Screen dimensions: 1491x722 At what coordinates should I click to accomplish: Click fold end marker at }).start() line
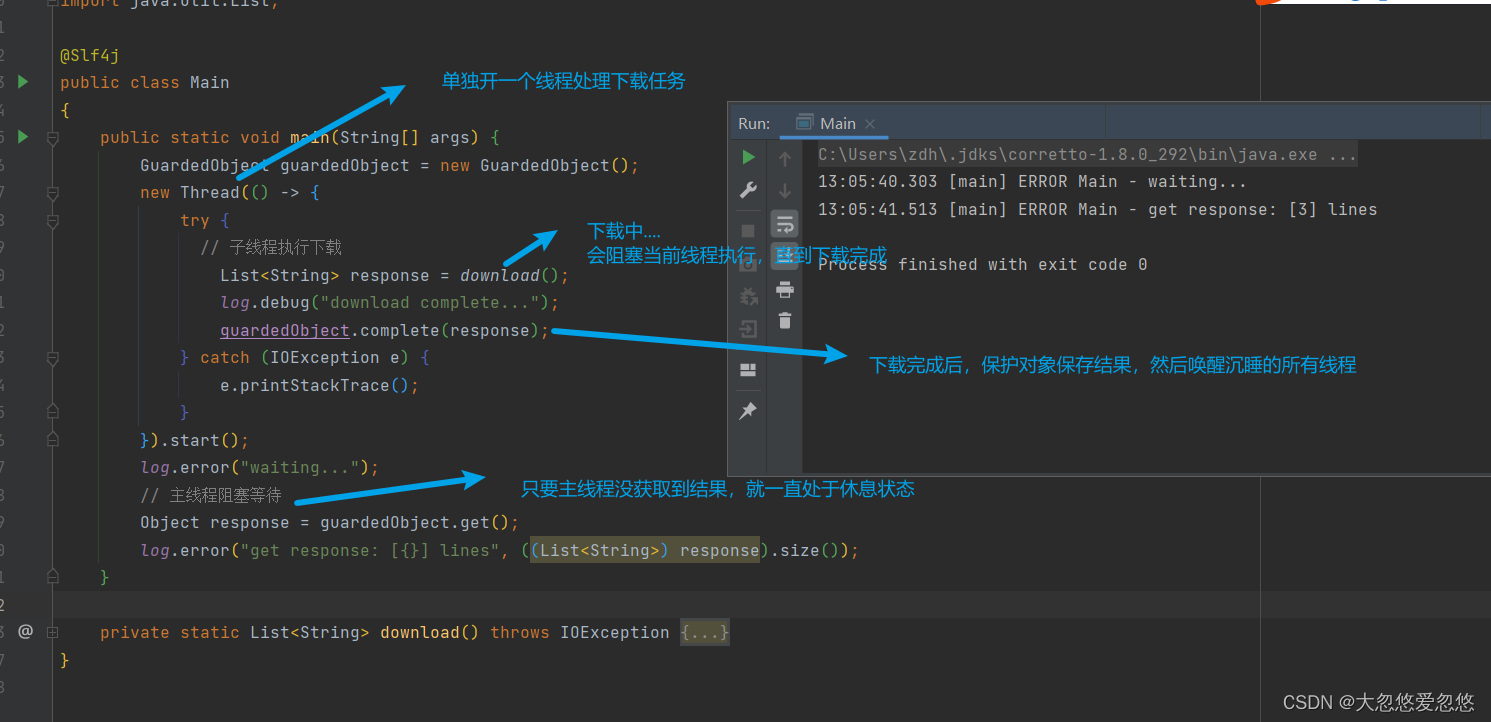[53, 440]
